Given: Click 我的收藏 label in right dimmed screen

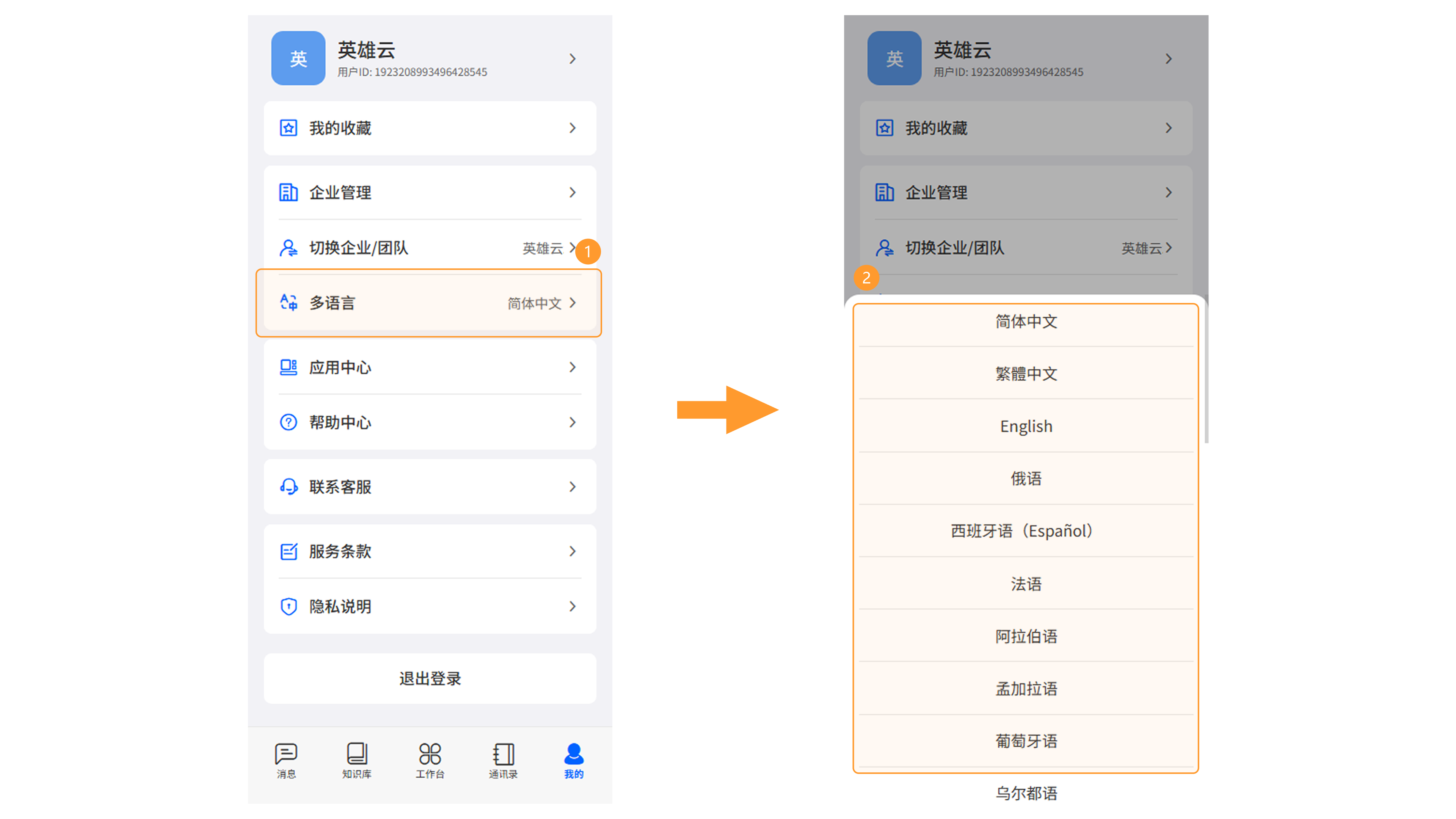Looking at the screenshot, I should (x=936, y=128).
